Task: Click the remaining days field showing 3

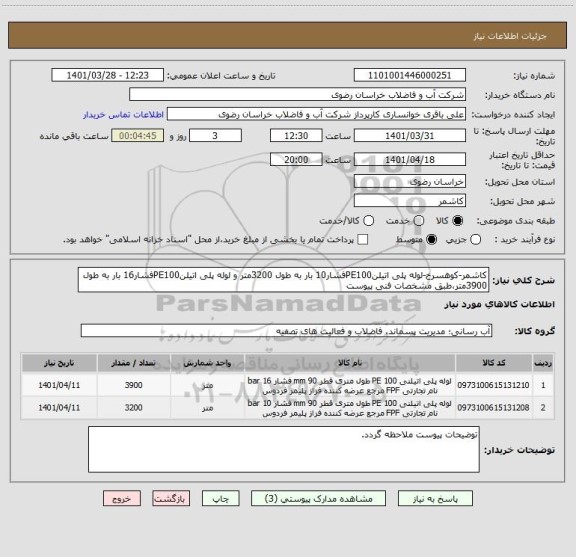Action: coord(215,136)
